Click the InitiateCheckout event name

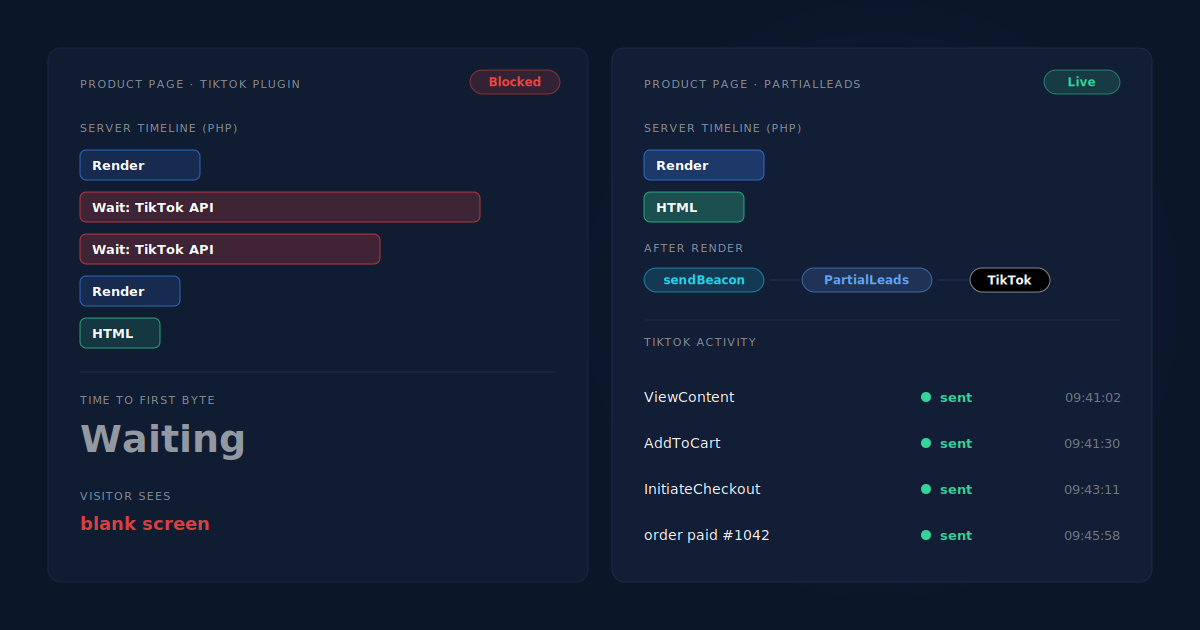point(702,489)
